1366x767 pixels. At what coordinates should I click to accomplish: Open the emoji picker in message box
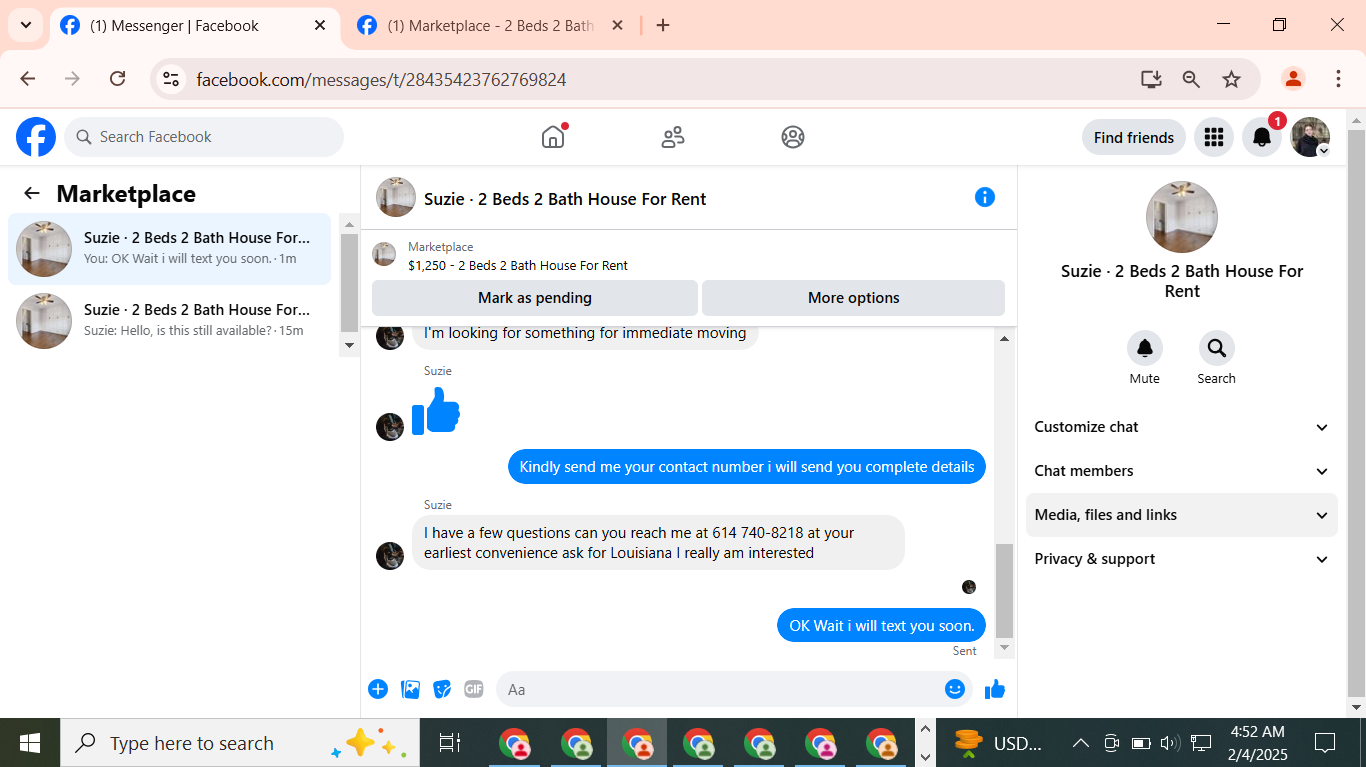pos(955,689)
